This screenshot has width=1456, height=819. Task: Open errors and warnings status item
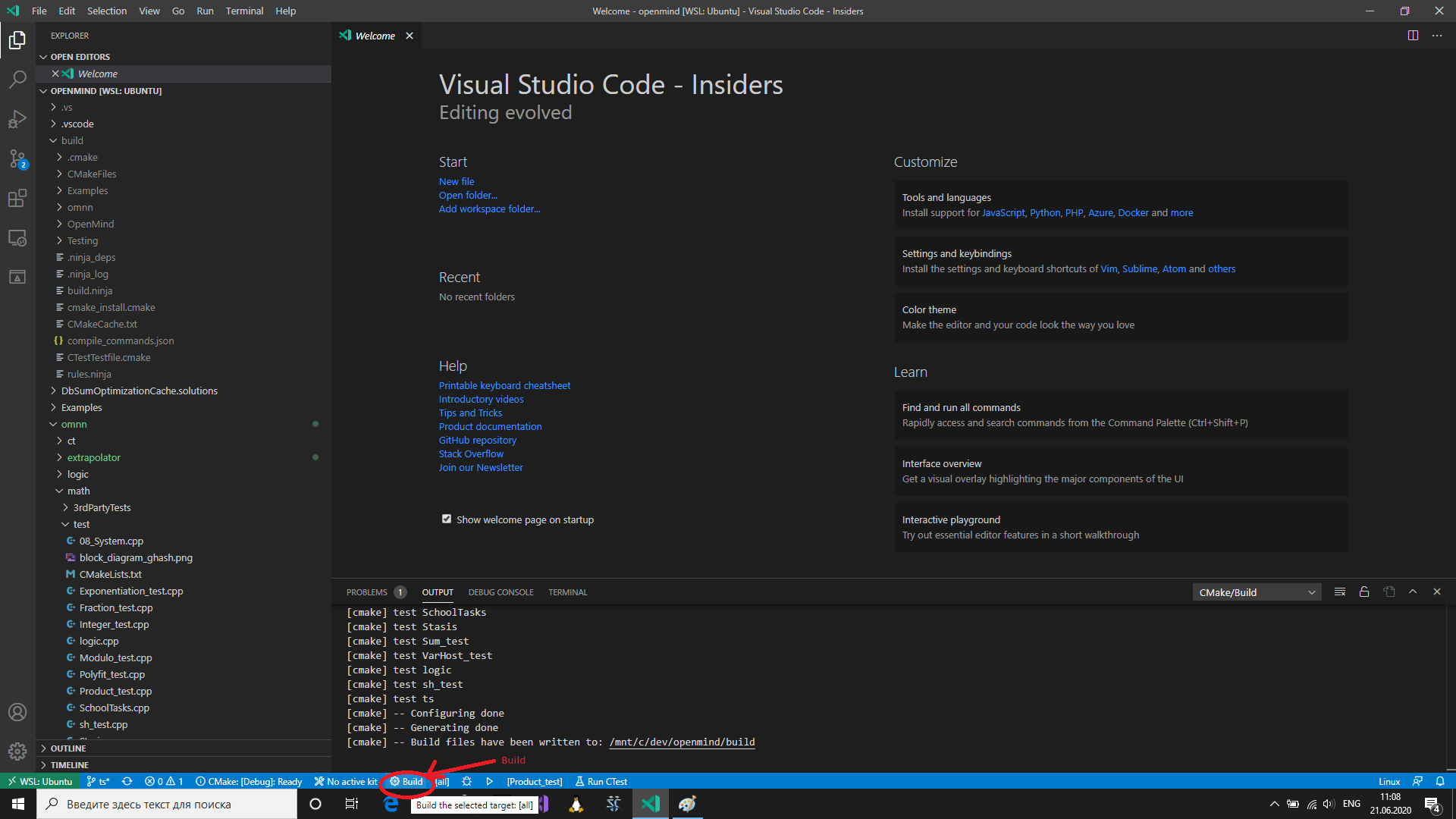164,781
